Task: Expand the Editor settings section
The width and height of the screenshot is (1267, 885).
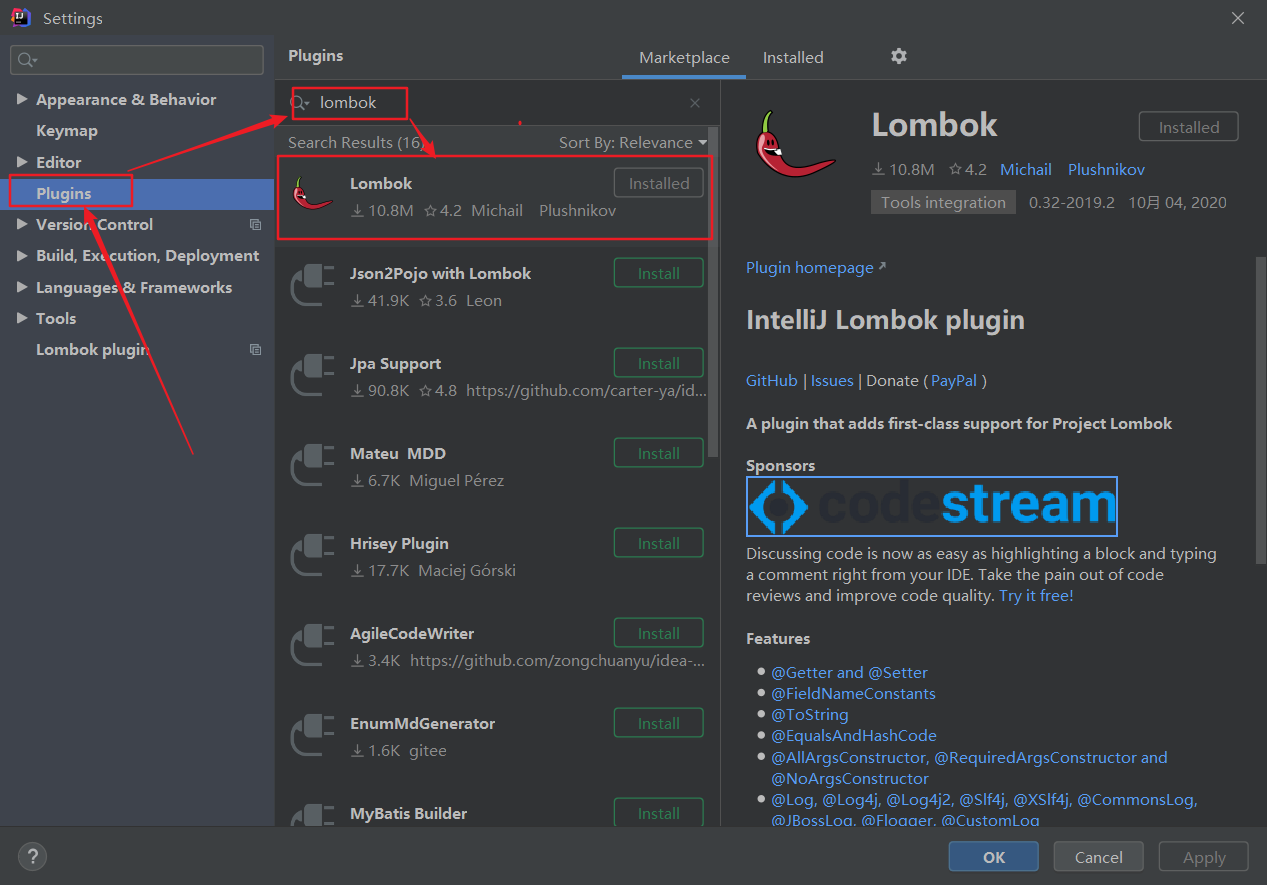Action: point(22,162)
